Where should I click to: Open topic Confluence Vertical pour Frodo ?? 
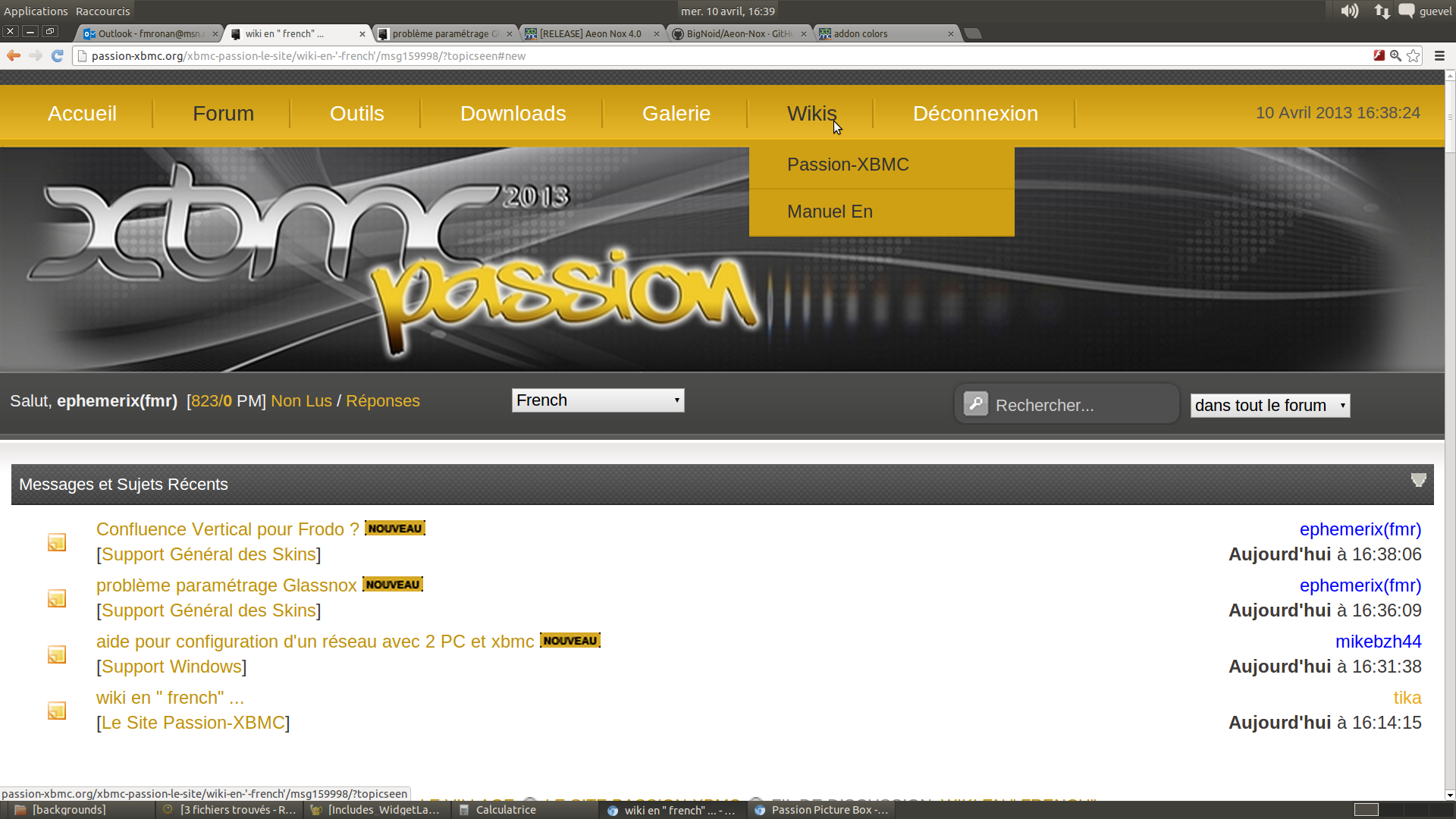pos(227,529)
